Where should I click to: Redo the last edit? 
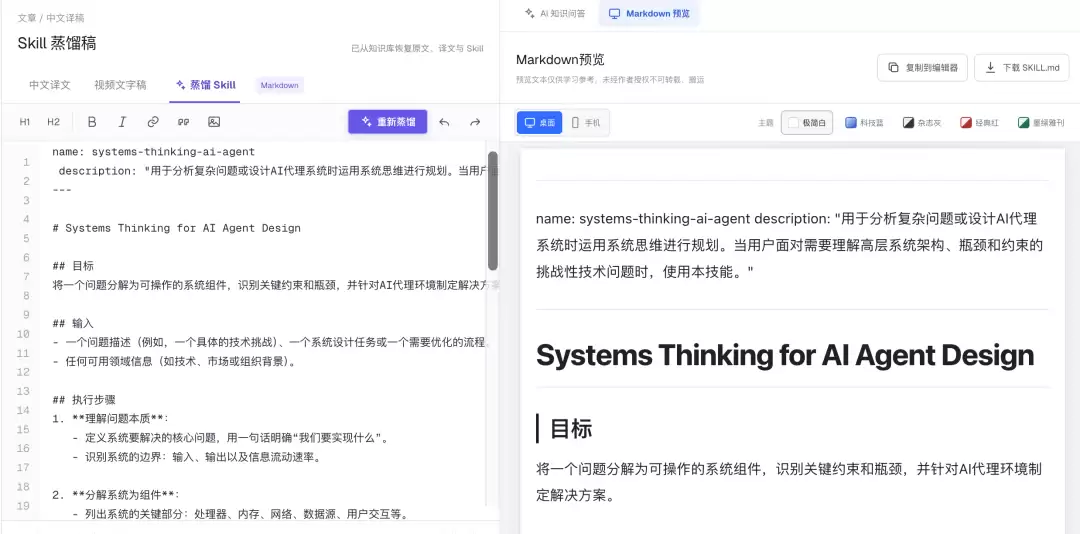[475, 122]
